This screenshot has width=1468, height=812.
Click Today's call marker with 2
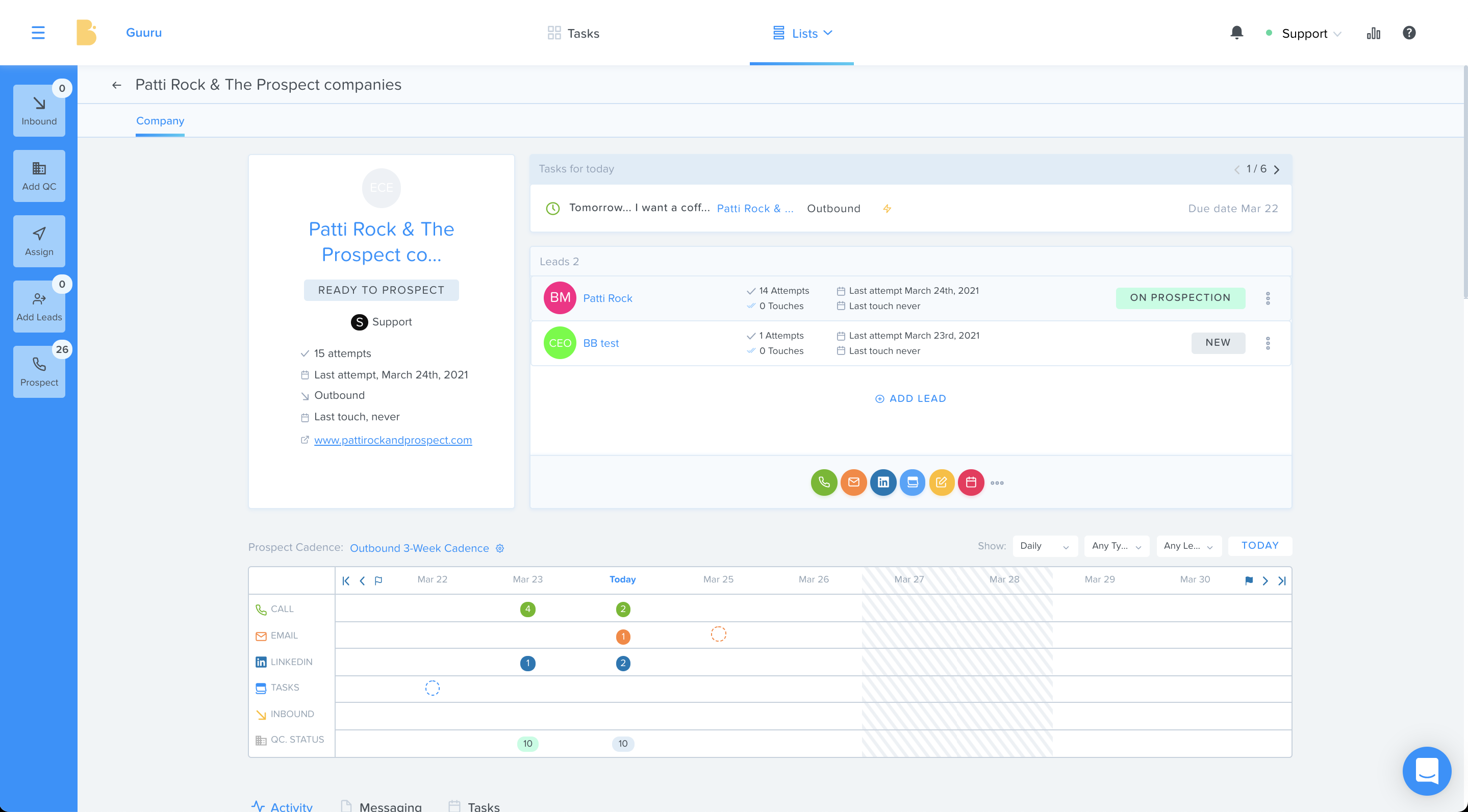coord(623,609)
